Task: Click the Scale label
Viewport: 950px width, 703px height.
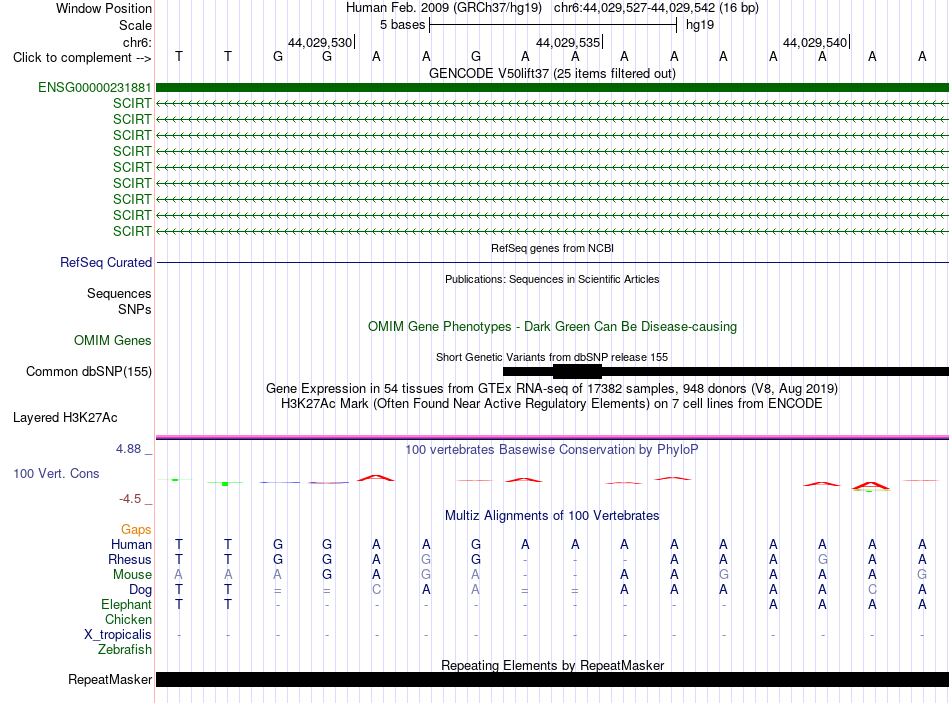Action: [x=136, y=25]
